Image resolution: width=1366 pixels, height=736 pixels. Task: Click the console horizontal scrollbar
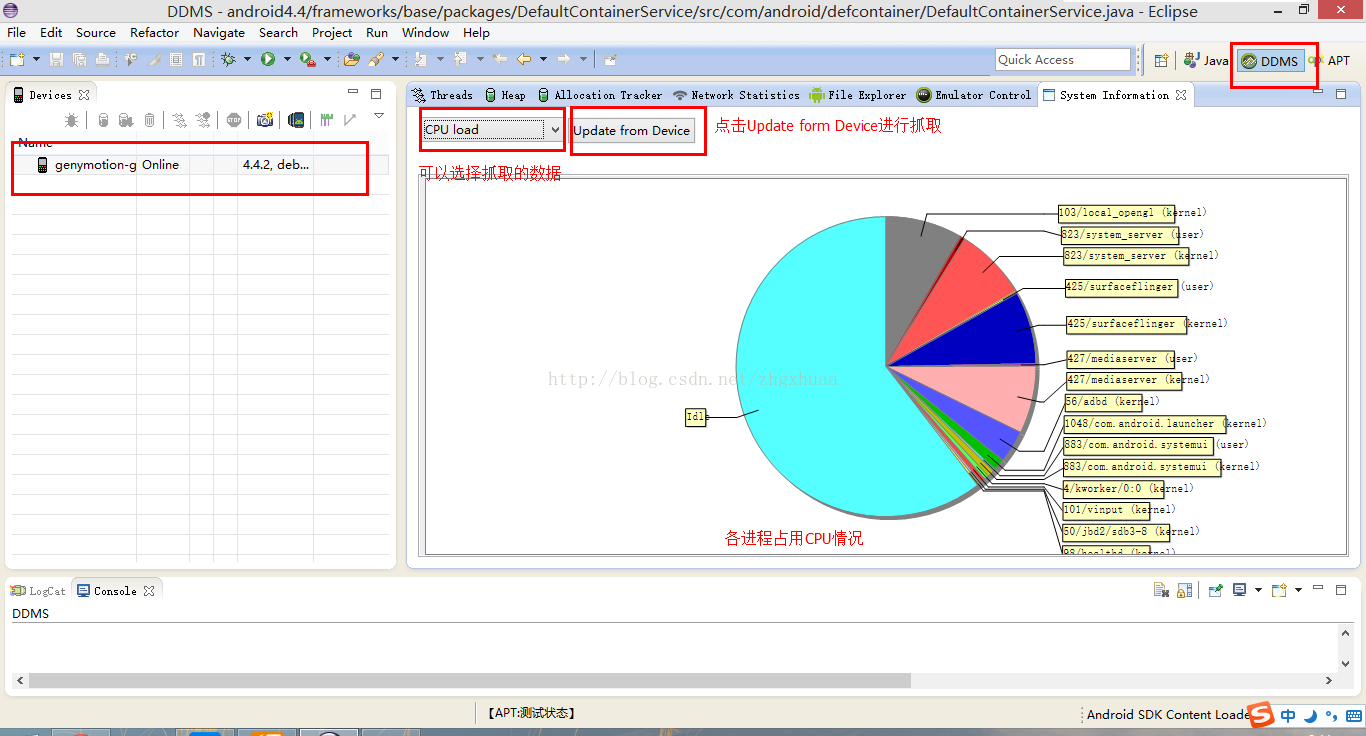tap(470, 680)
